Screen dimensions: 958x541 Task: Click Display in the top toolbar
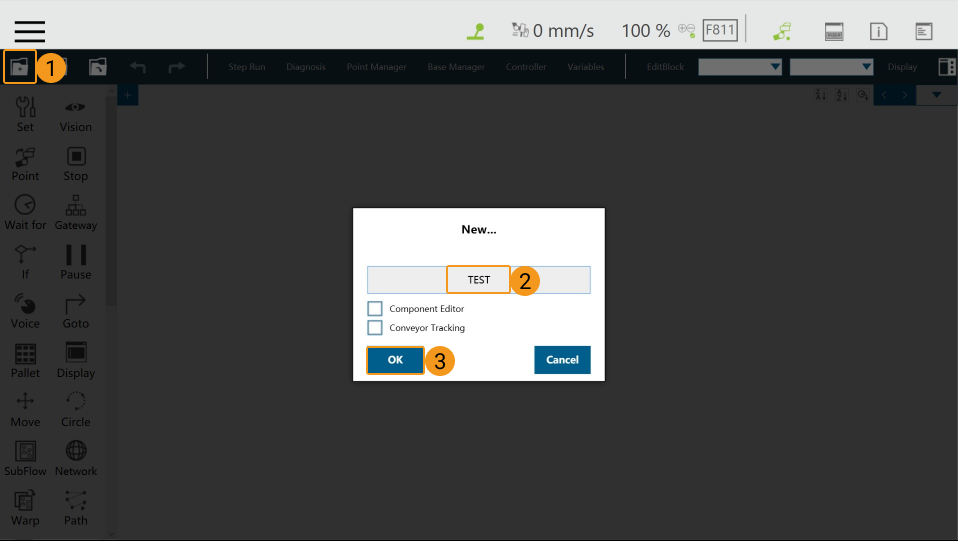pos(902,67)
